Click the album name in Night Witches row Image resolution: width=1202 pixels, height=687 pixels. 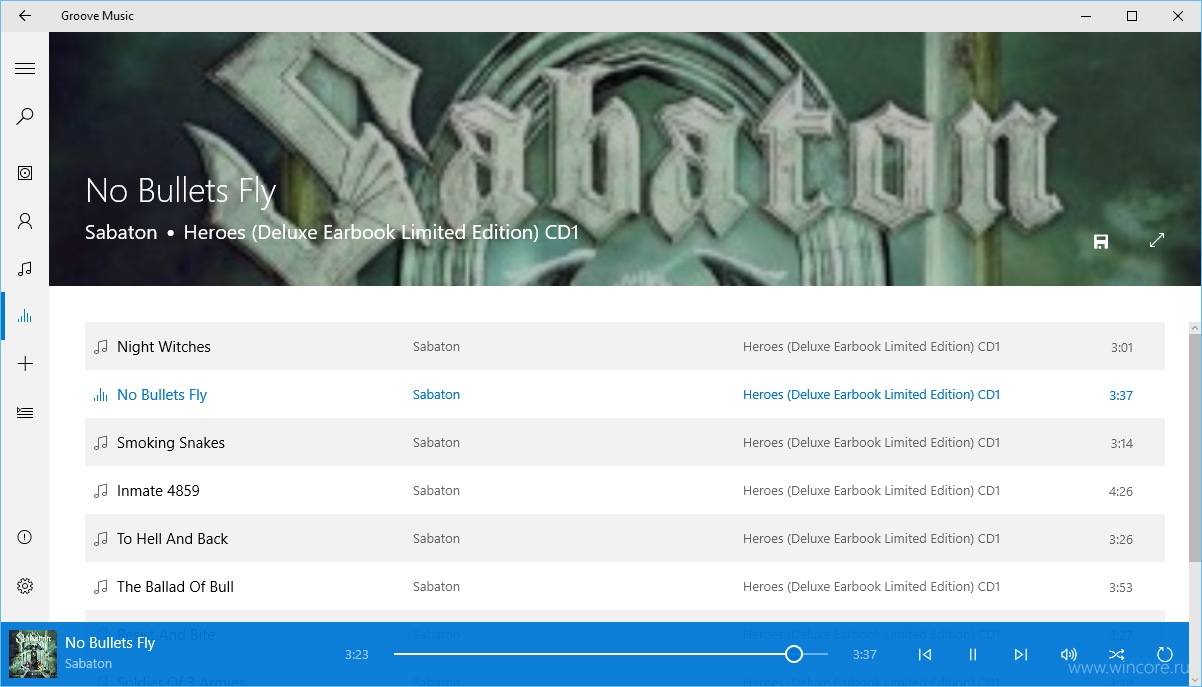(871, 347)
